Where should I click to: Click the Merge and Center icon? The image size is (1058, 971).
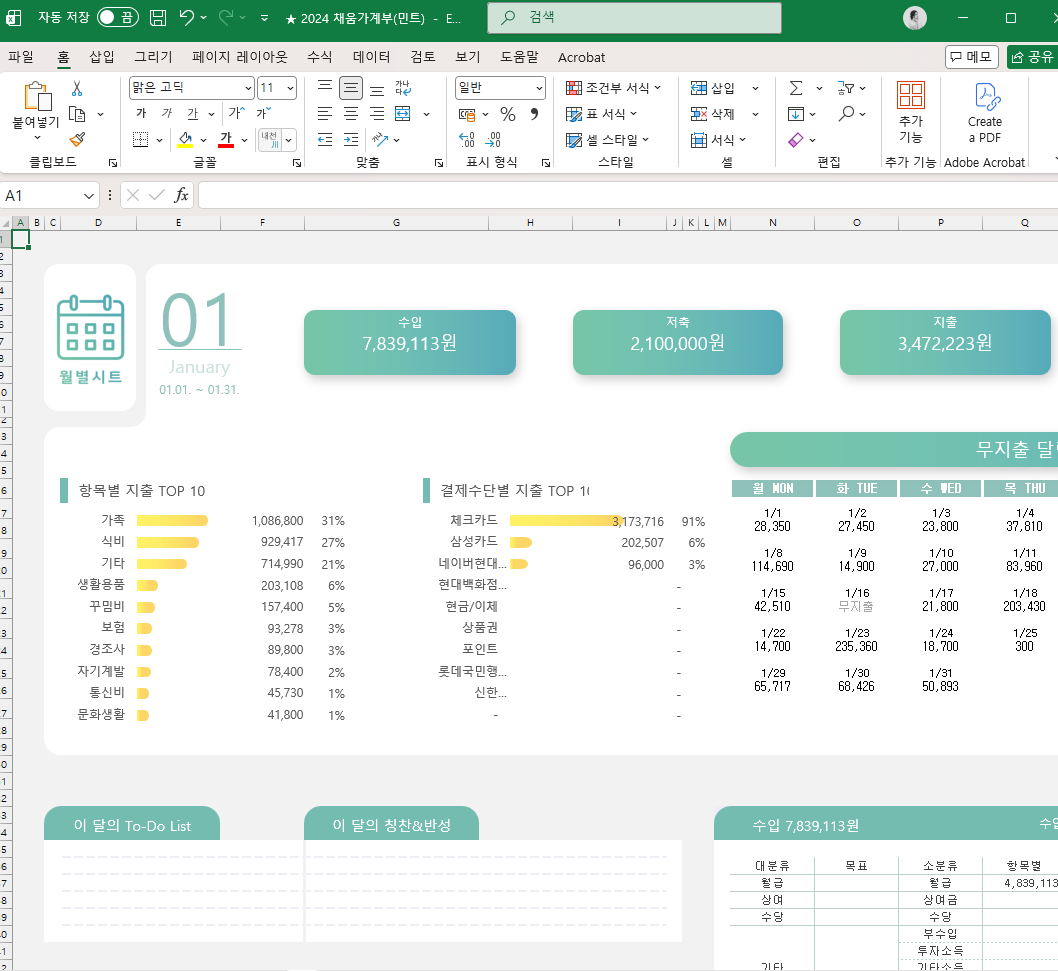(x=403, y=113)
